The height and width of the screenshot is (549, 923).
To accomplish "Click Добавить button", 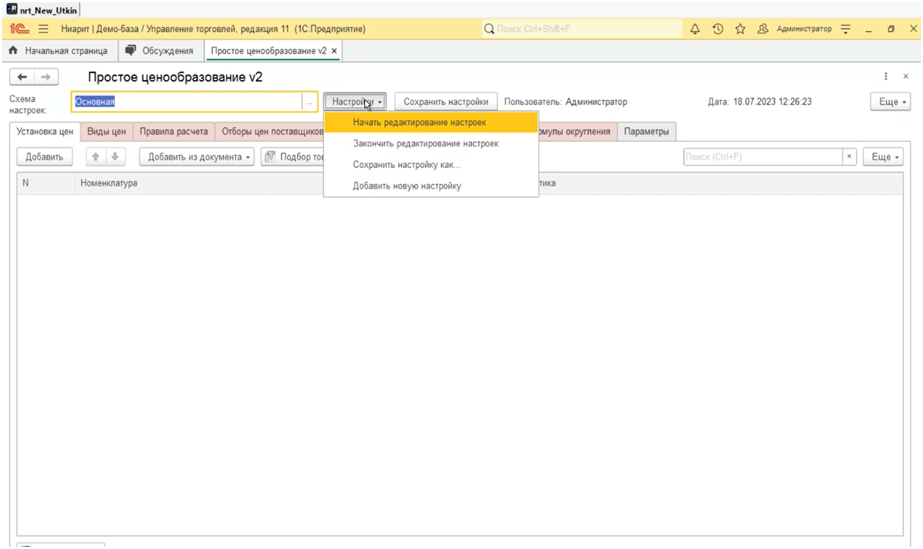I will pos(44,157).
